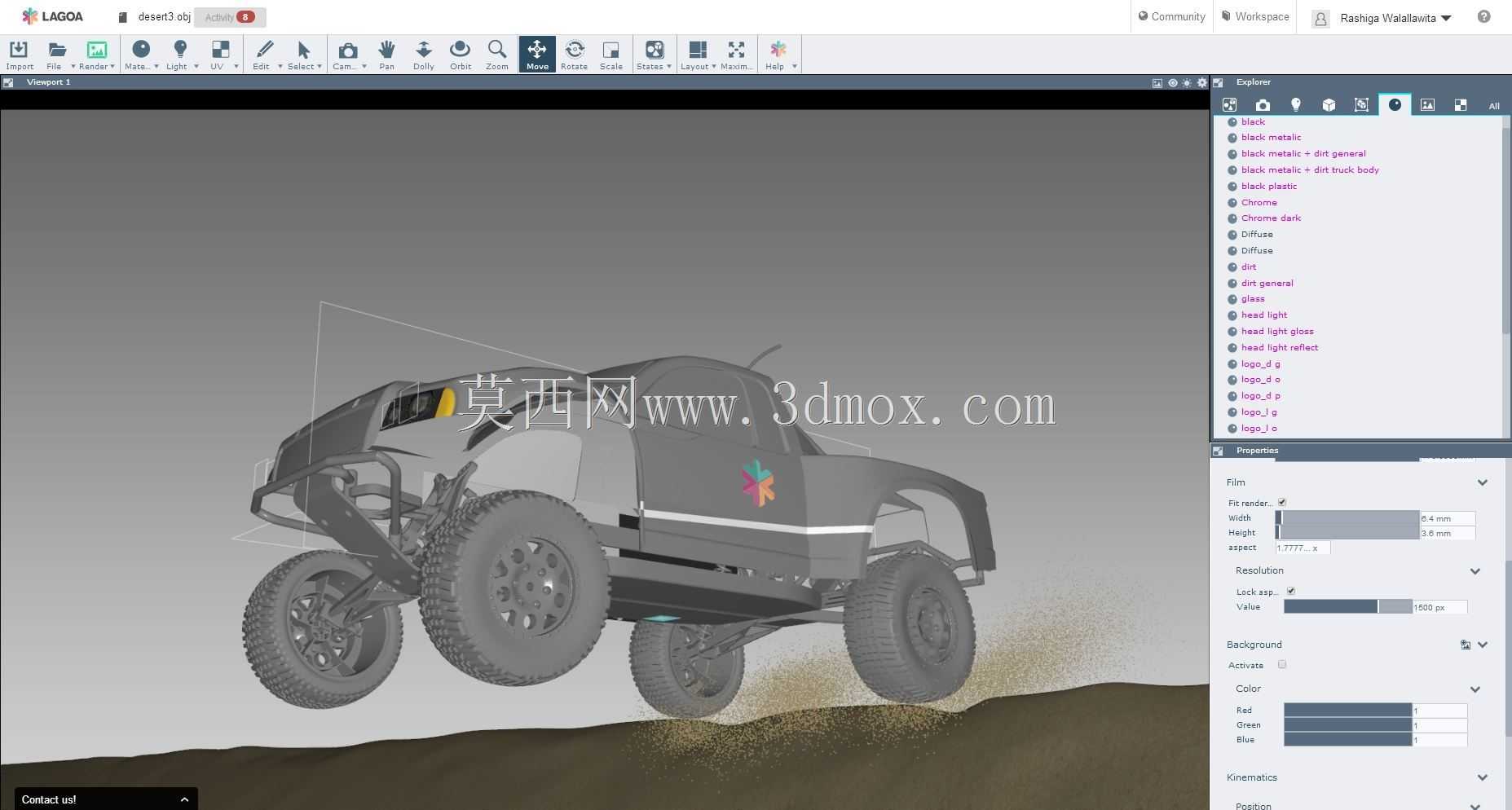Select the 'glass' material
The image size is (1512, 810).
point(1253,299)
